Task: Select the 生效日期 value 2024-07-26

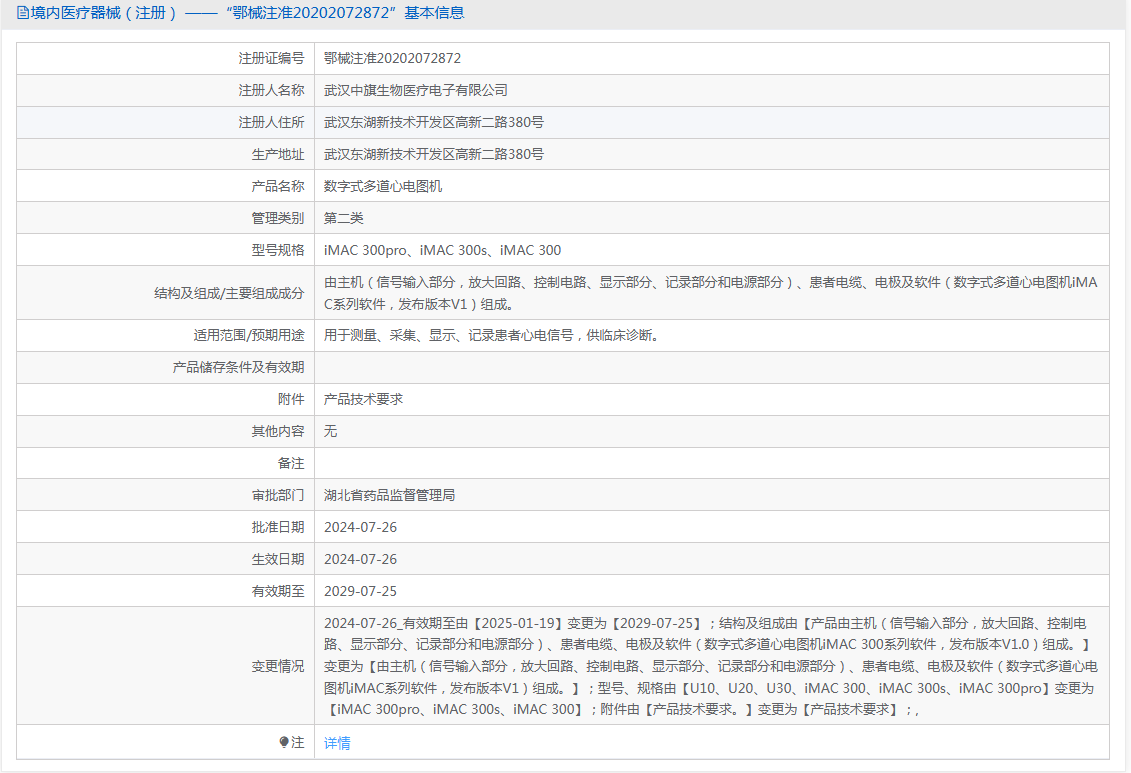Action: (x=361, y=559)
